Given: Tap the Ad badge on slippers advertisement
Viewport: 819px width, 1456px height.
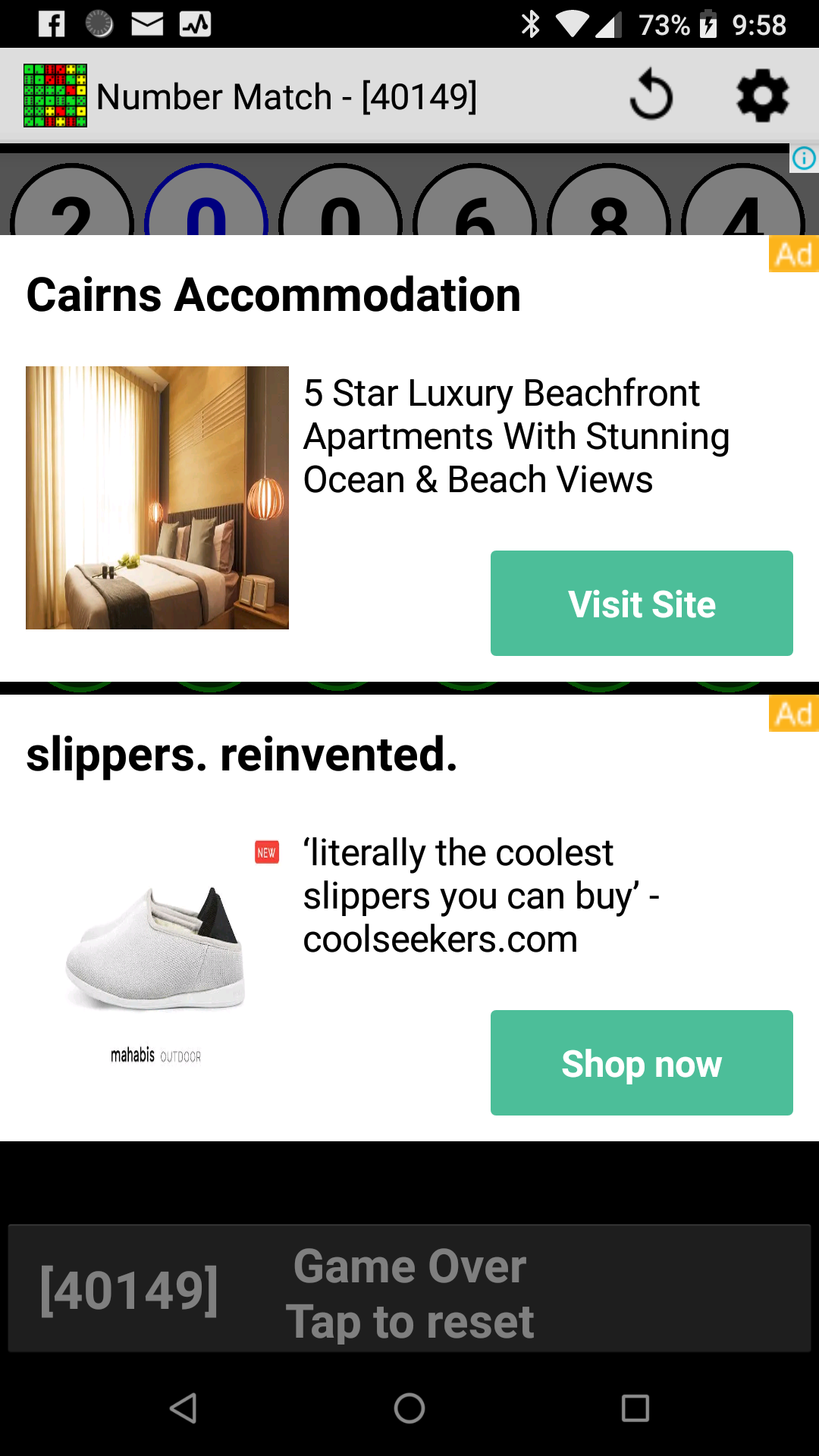Looking at the screenshot, I should click(x=794, y=714).
